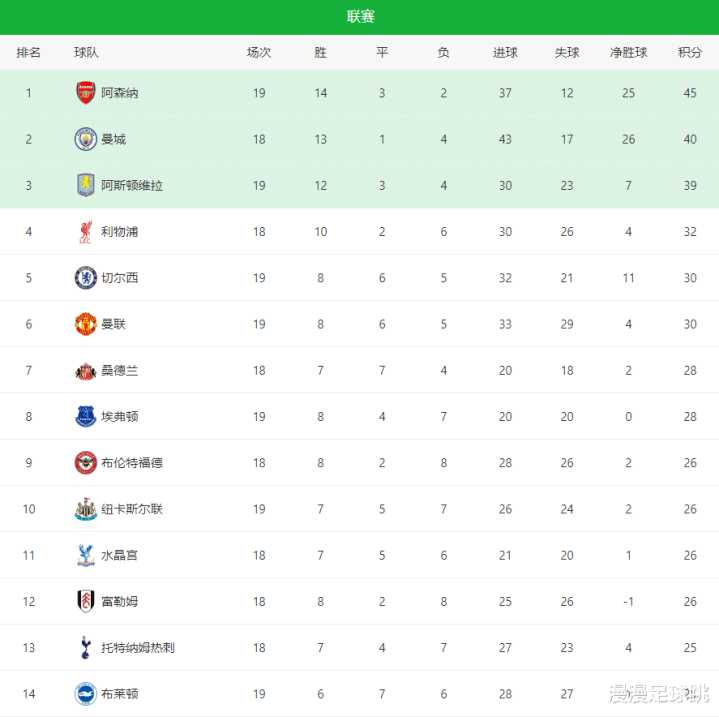This screenshot has height=717, width=719.
Task: Click the 进球 column header
Action: (505, 53)
